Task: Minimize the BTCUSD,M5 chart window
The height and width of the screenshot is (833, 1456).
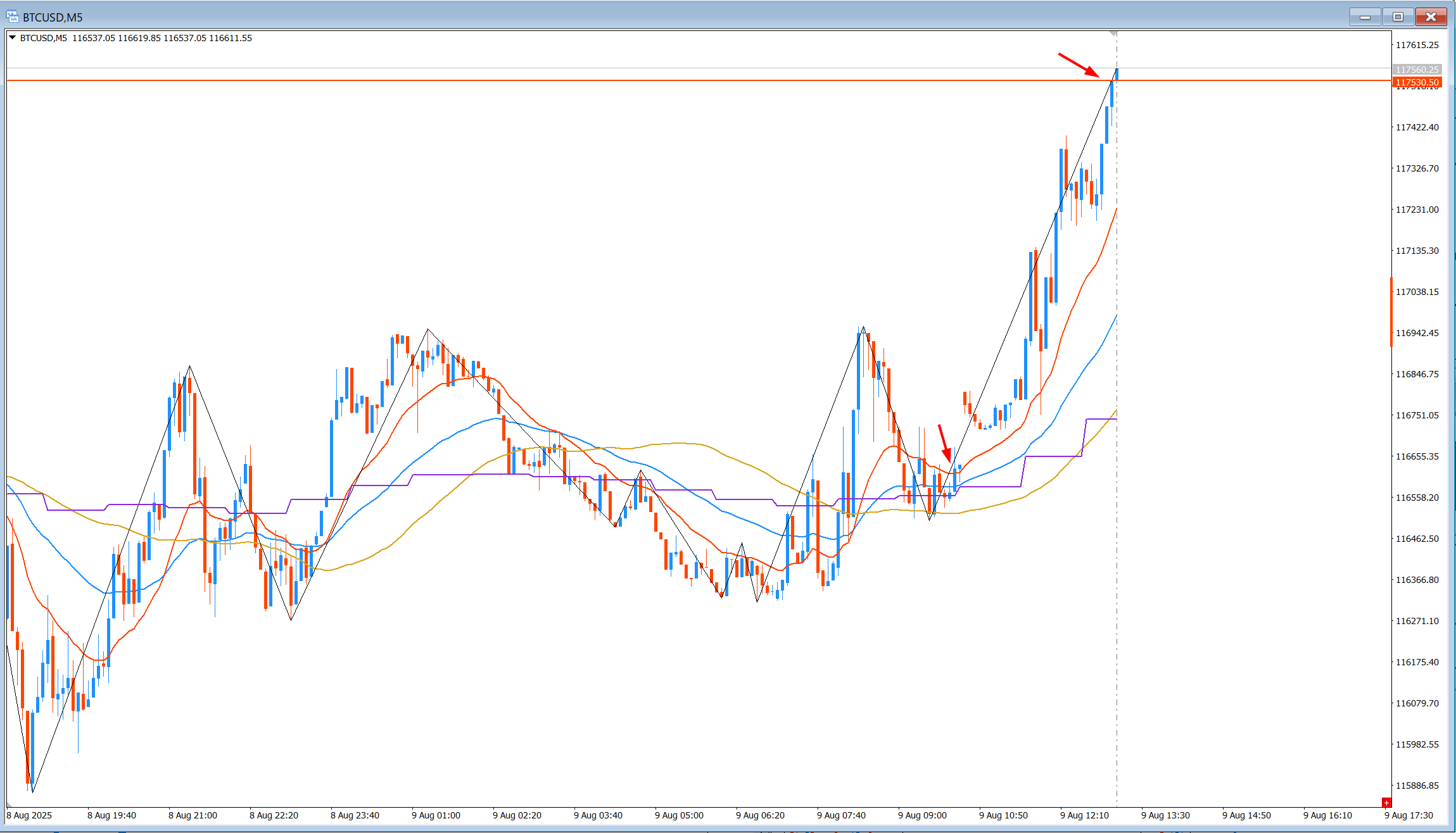Action: coord(1365,17)
